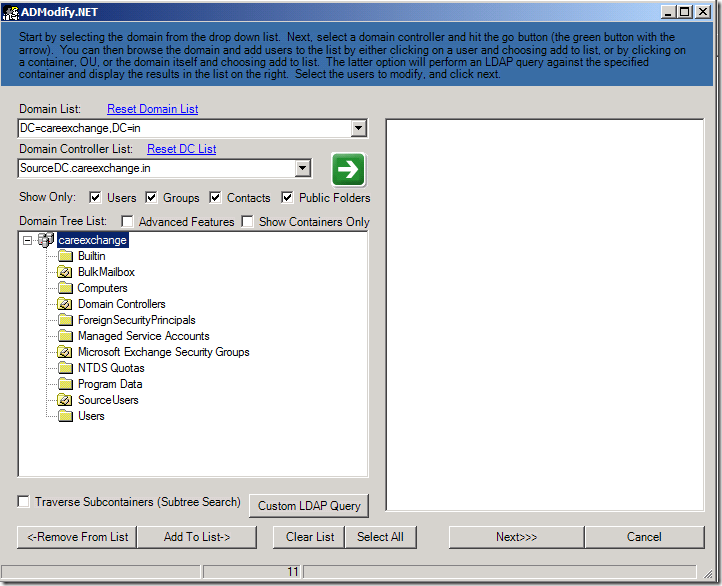Click the empty results list on right
Screen dimensions: 722x586
tap(545, 315)
